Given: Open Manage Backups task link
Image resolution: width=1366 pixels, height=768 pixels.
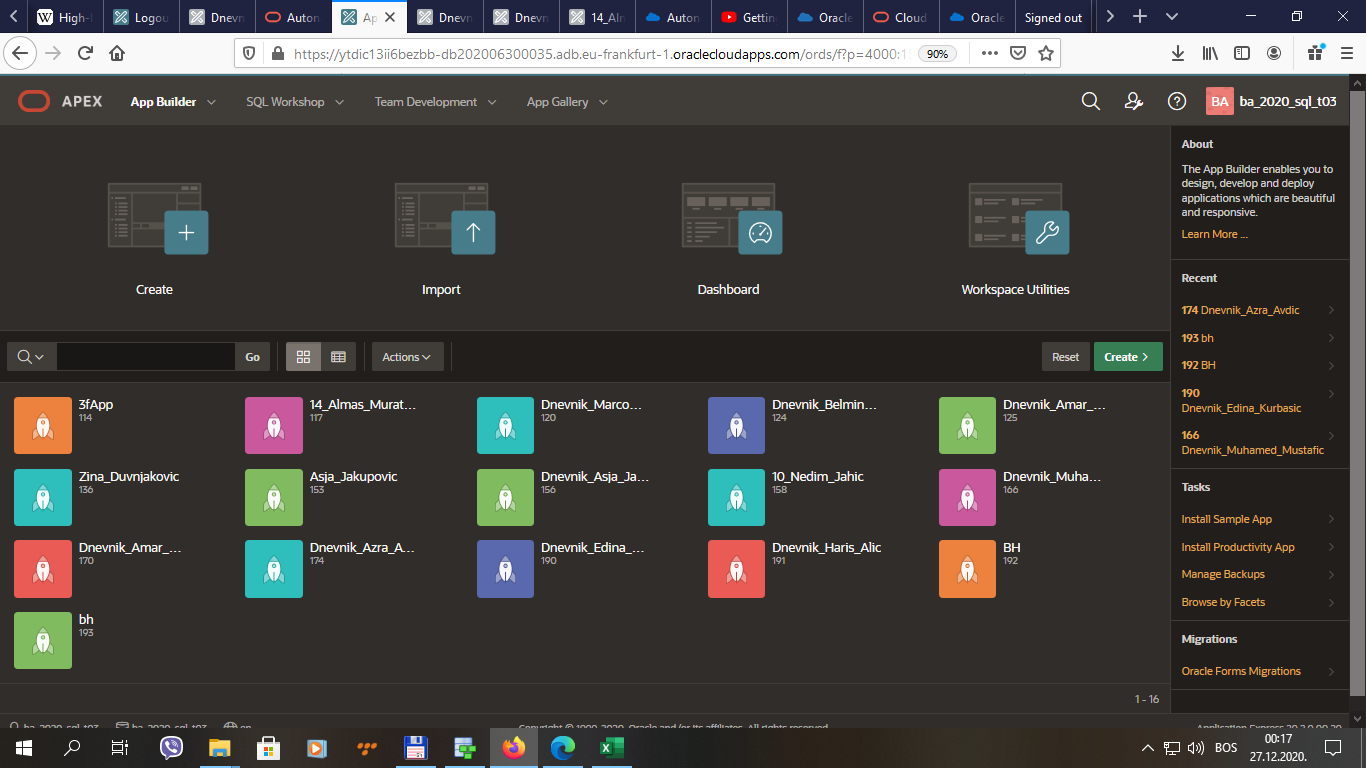Looking at the screenshot, I should tap(1223, 574).
